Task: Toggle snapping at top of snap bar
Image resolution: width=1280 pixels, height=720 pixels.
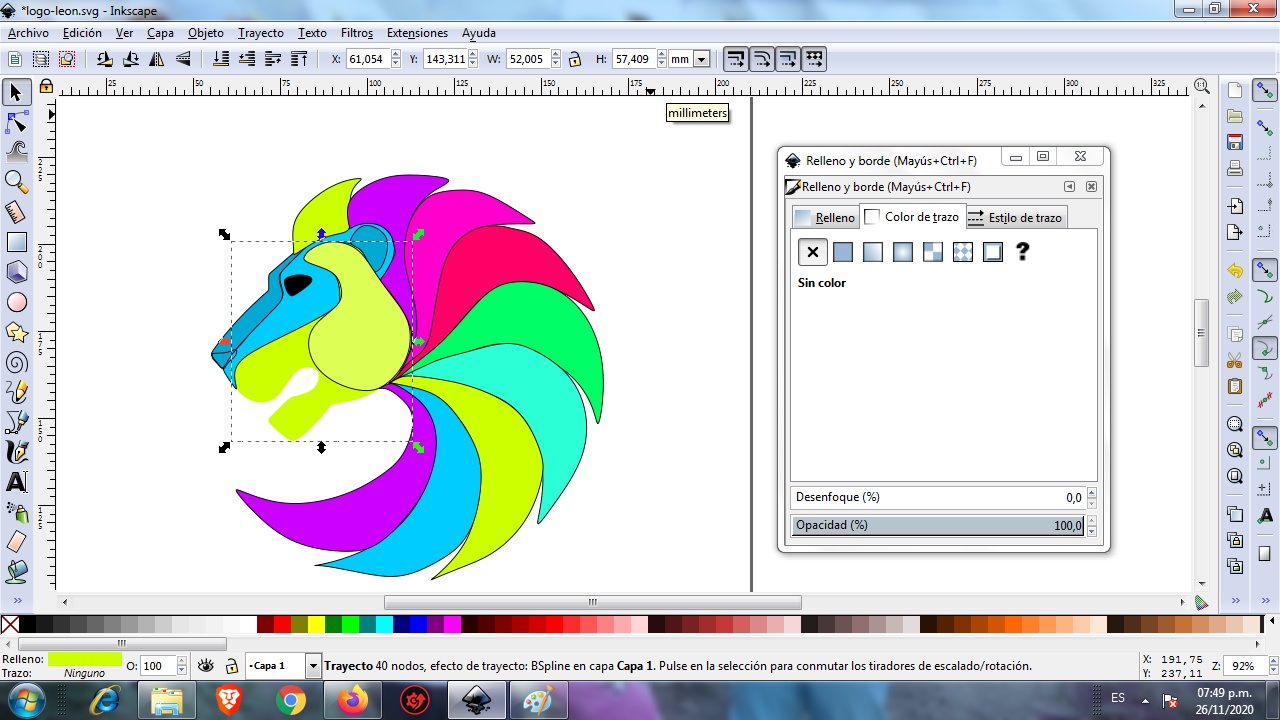Action: (x=1265, y=91)
